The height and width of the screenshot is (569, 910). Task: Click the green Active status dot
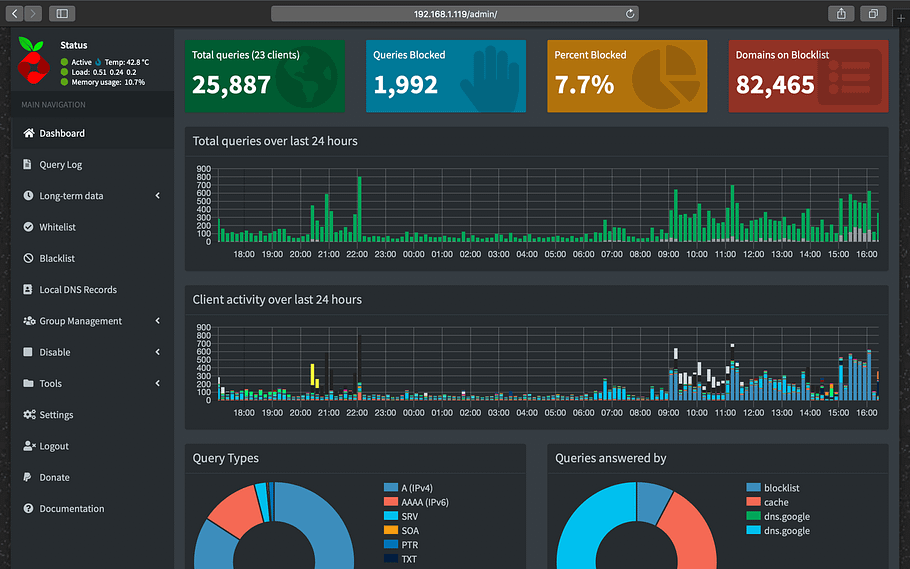[x=64, y=62]
